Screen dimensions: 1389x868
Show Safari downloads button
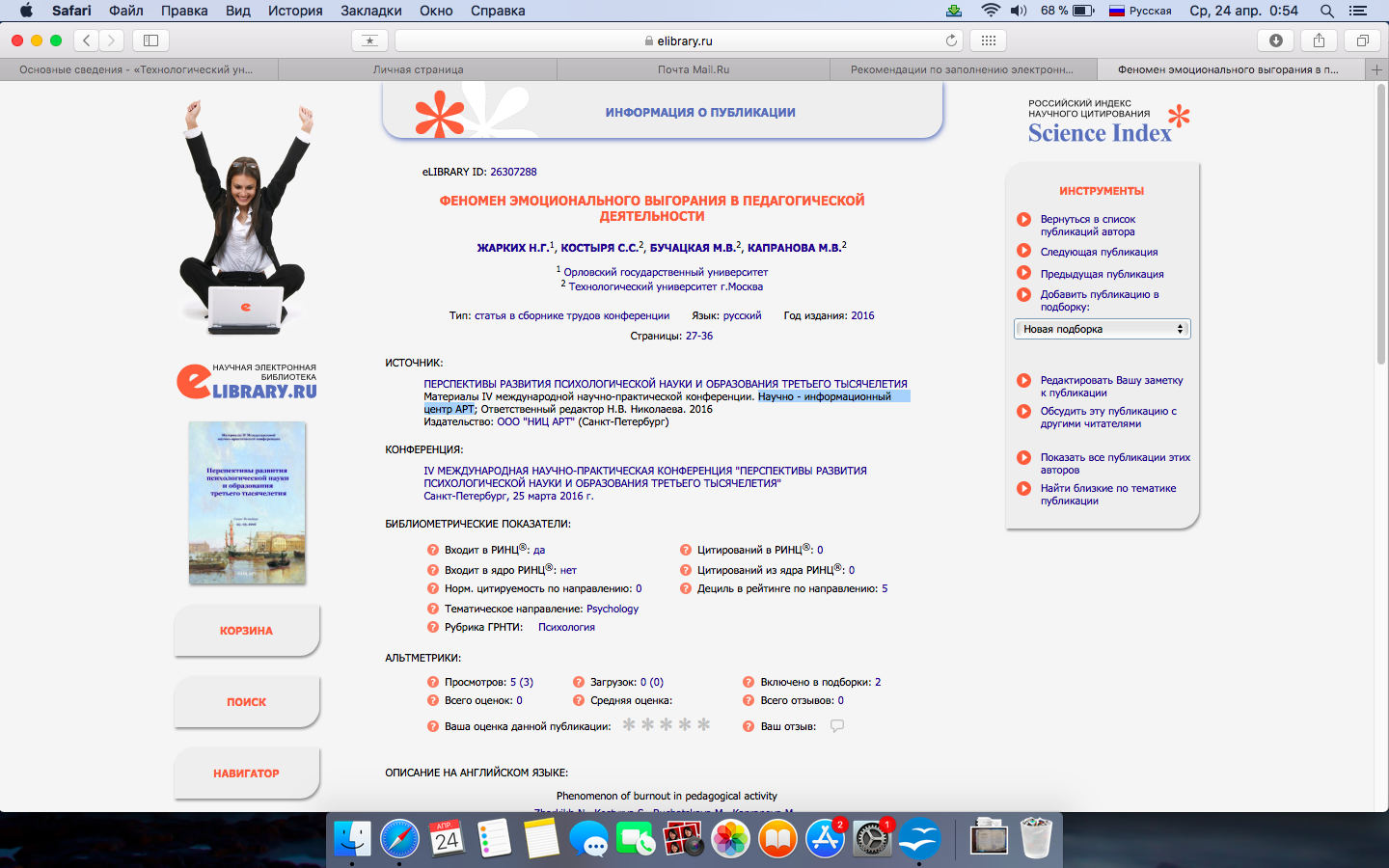point(1275,41)
